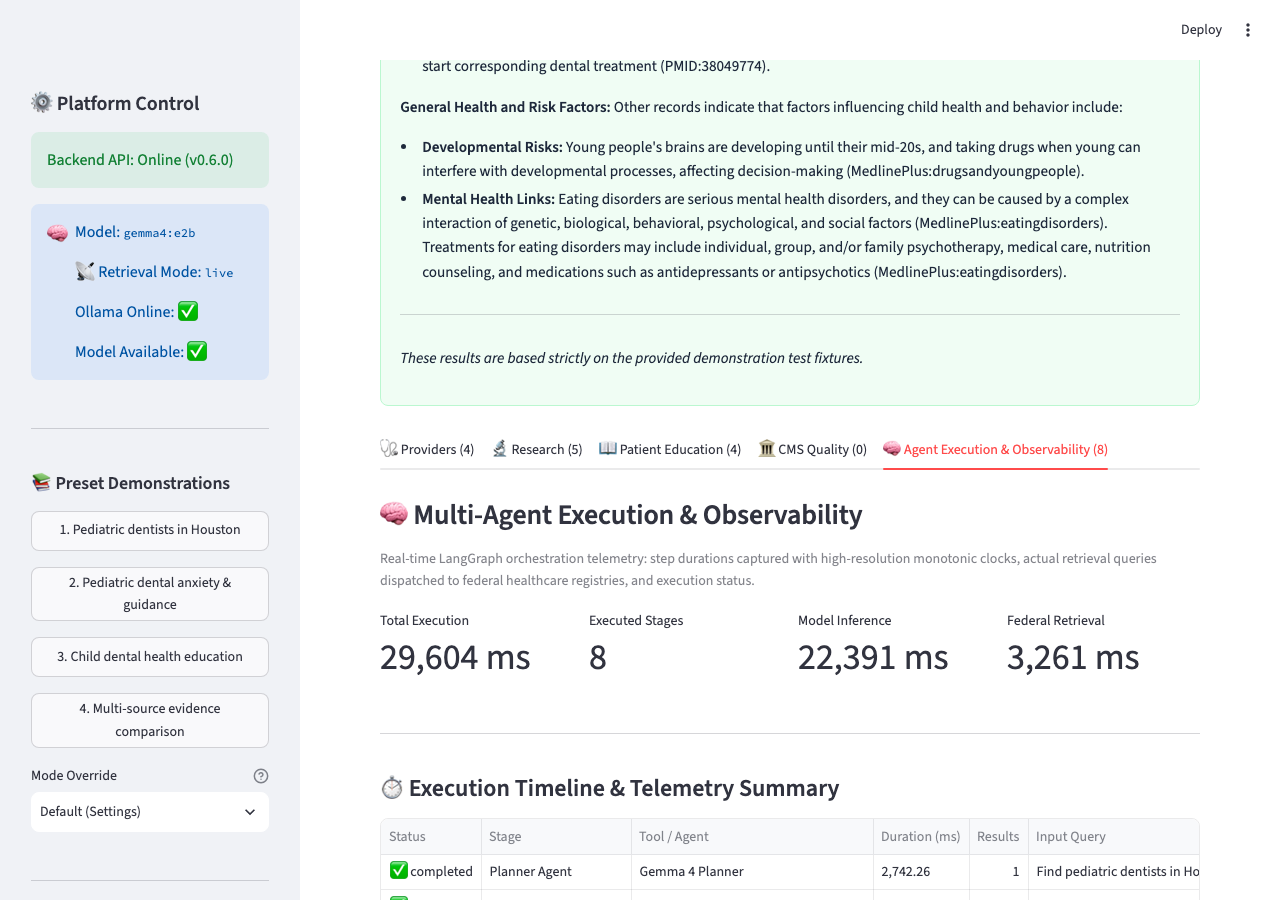
Task: Launch the Pediatric dental anxiety & guidance preset
Action: click(x=150, y=593)
